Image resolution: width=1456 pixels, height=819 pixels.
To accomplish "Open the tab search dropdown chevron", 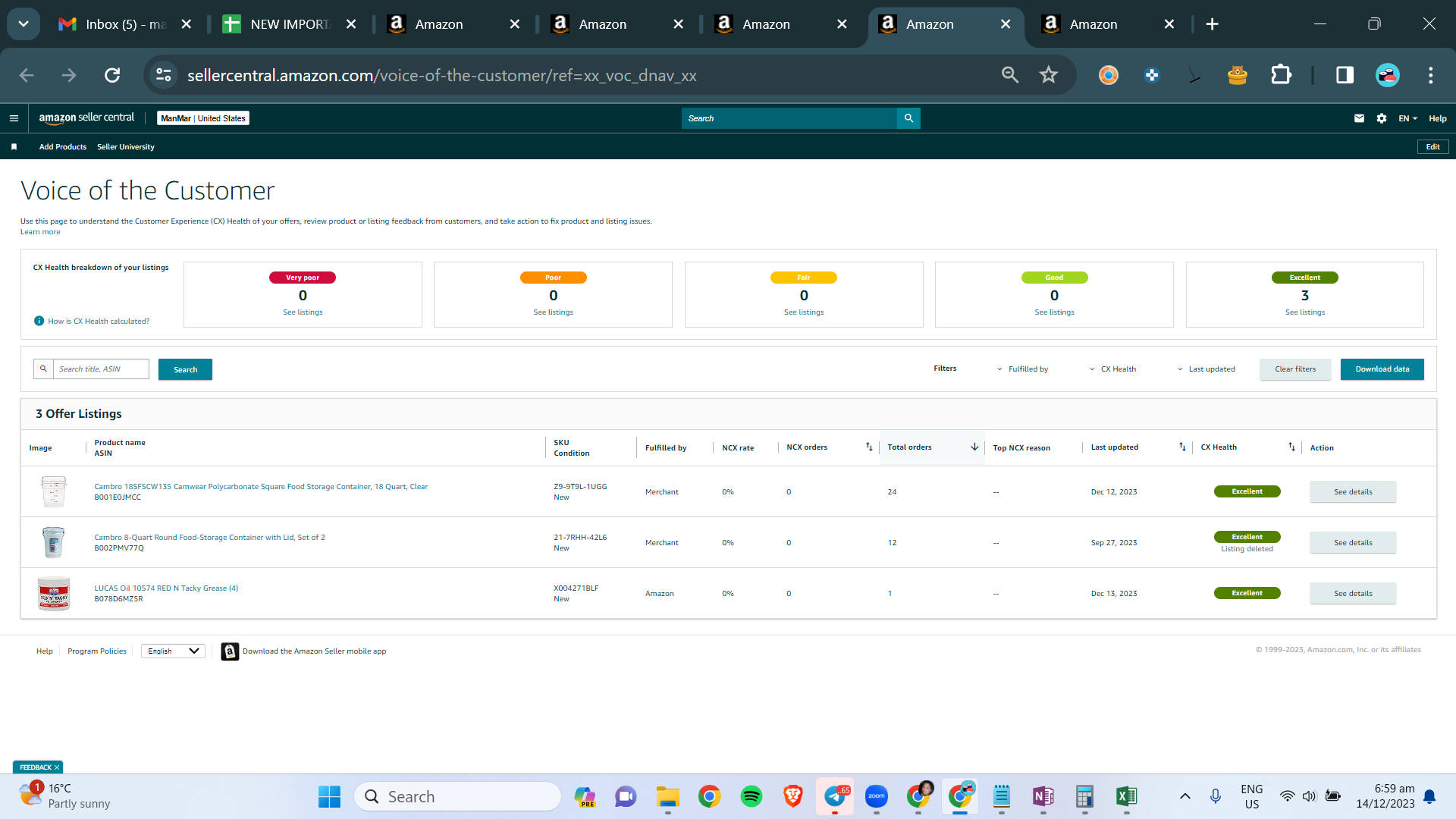I will point(24,24).
